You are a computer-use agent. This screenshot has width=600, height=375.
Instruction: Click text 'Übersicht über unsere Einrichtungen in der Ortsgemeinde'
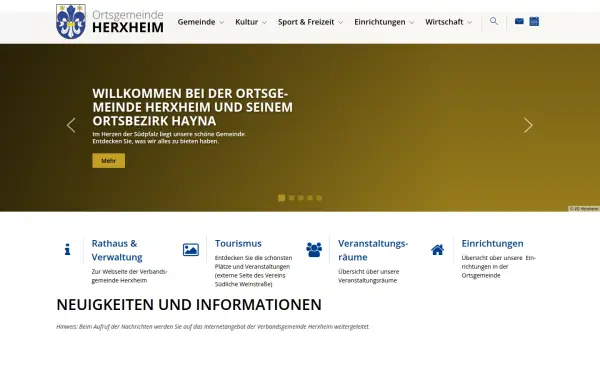click(x=499, y=267)
